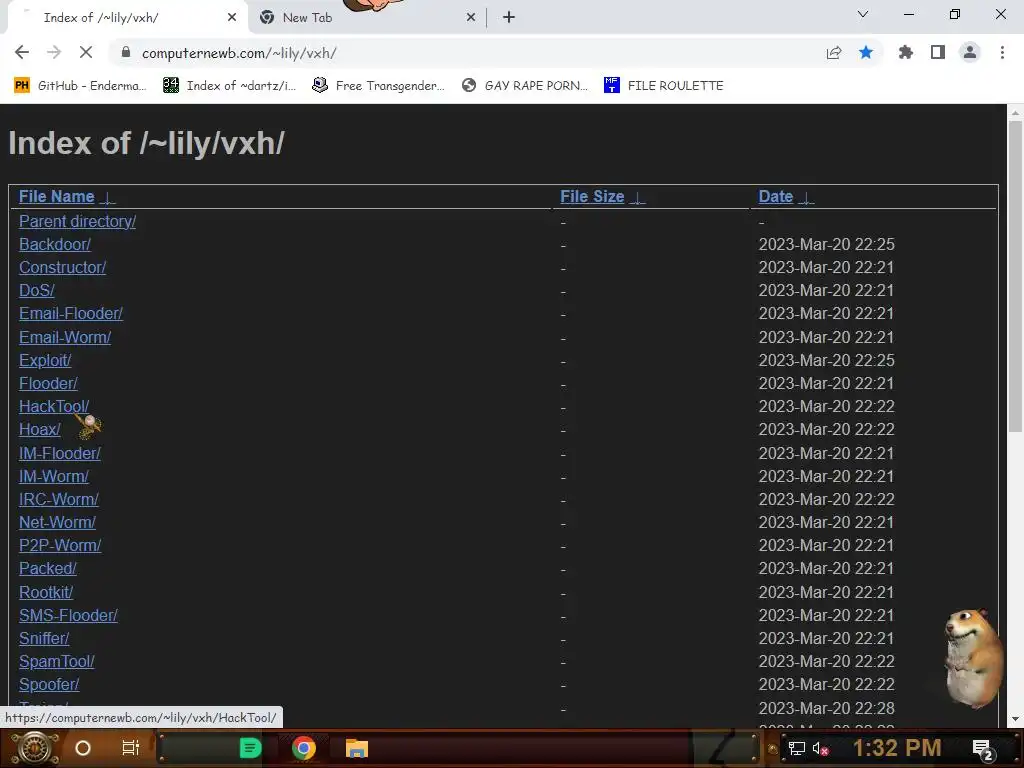Open the Constructor/ folder
This screenshot has width=1024, height=768.
point(62,267)
